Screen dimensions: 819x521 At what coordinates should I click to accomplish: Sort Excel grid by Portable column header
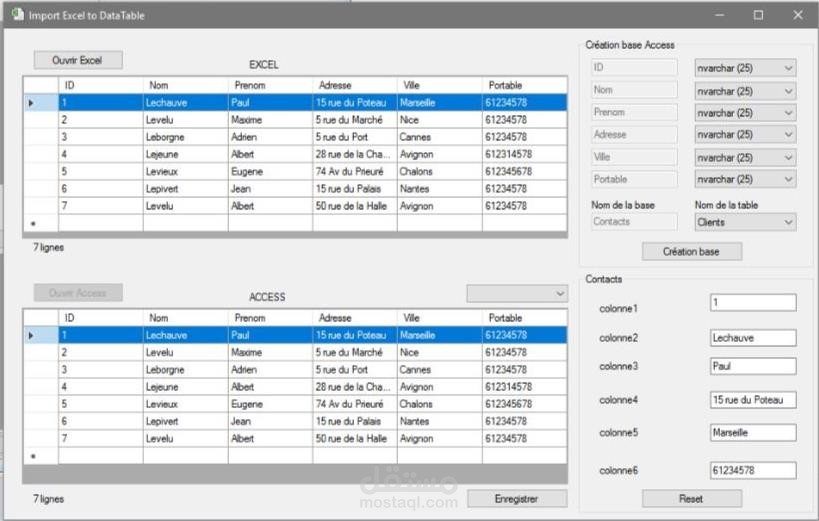pos(525,85)
